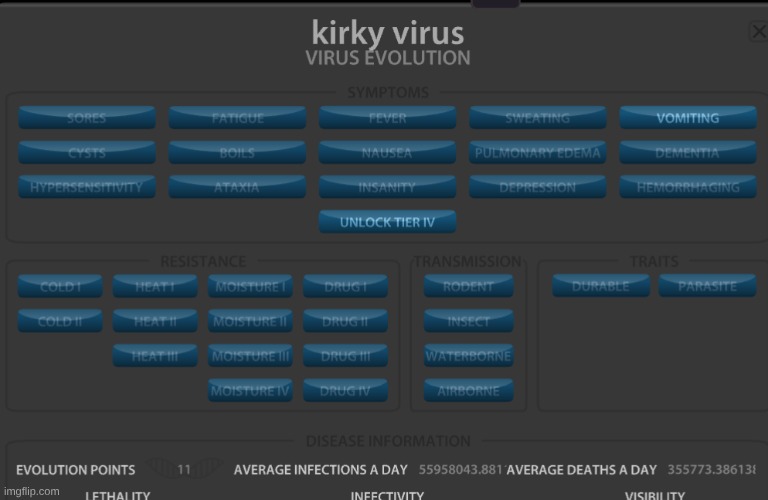Evolve Moisture IV resistance
This screenshot has width=768, height=500.
coord(250,390)
